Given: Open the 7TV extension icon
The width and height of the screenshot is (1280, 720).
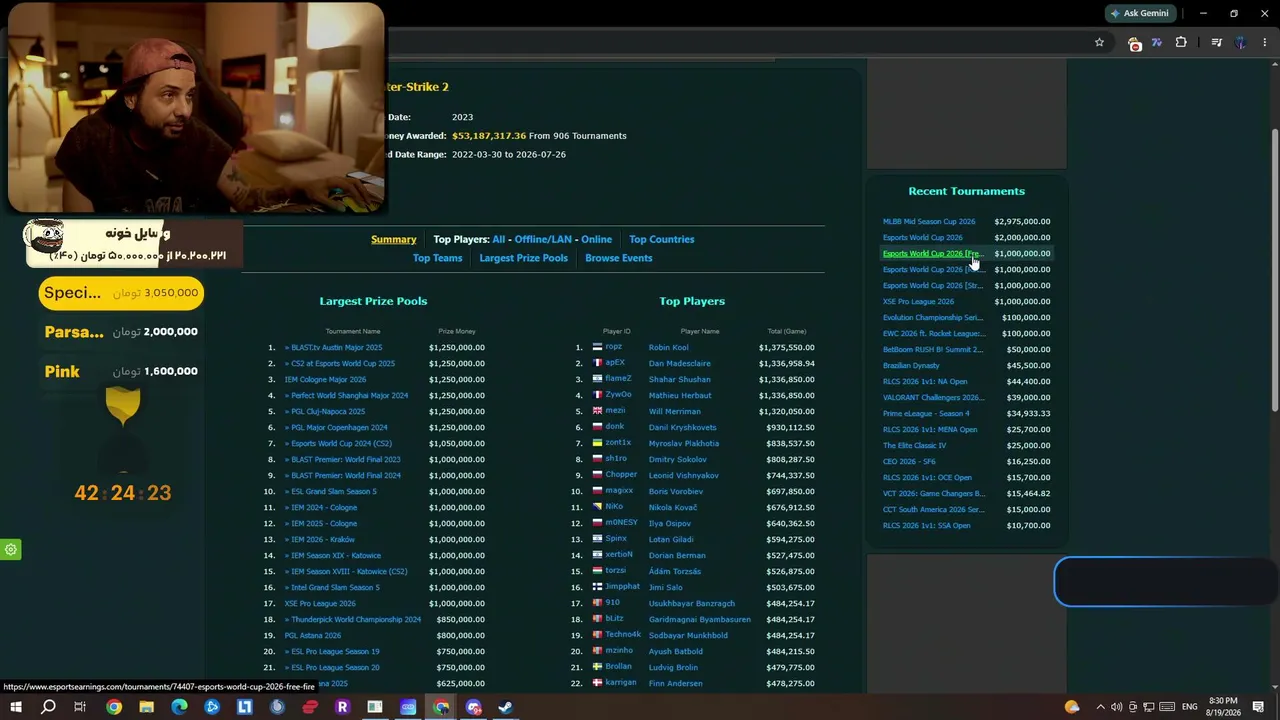Looking at the screenshot, I should [1157, 42].
